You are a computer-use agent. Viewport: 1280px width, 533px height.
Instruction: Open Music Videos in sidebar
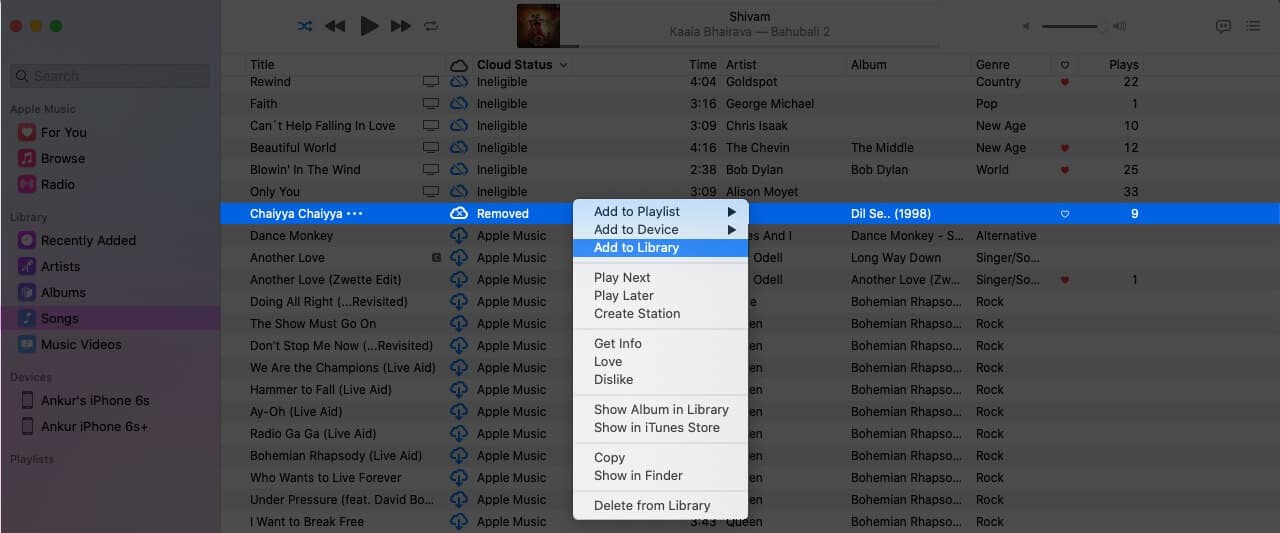(81, 344)
